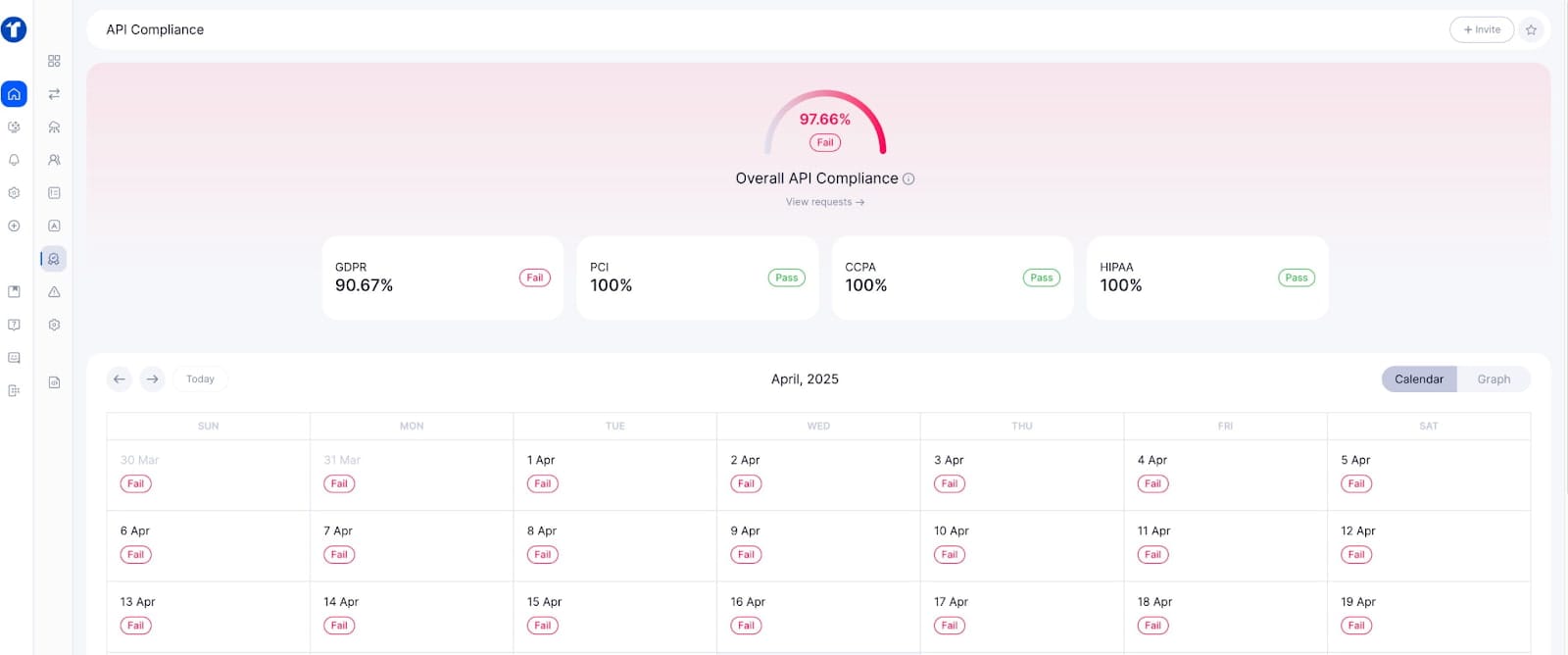Click Fail badge on 14 Apr
This screenshot has height=655, width=1568.
pyautogui.click(x=339, y=626)
